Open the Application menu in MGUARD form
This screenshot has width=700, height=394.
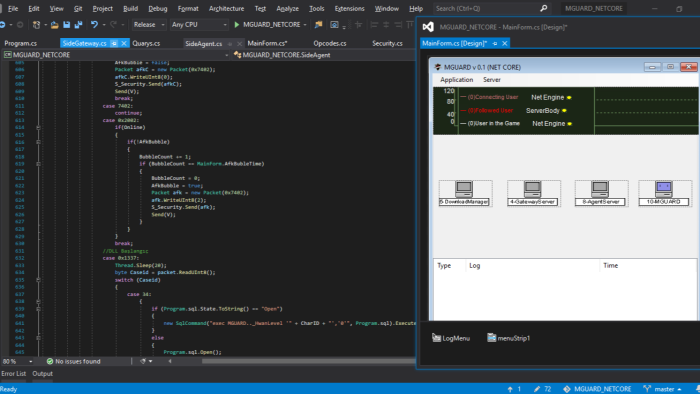(x=456, y=79)
